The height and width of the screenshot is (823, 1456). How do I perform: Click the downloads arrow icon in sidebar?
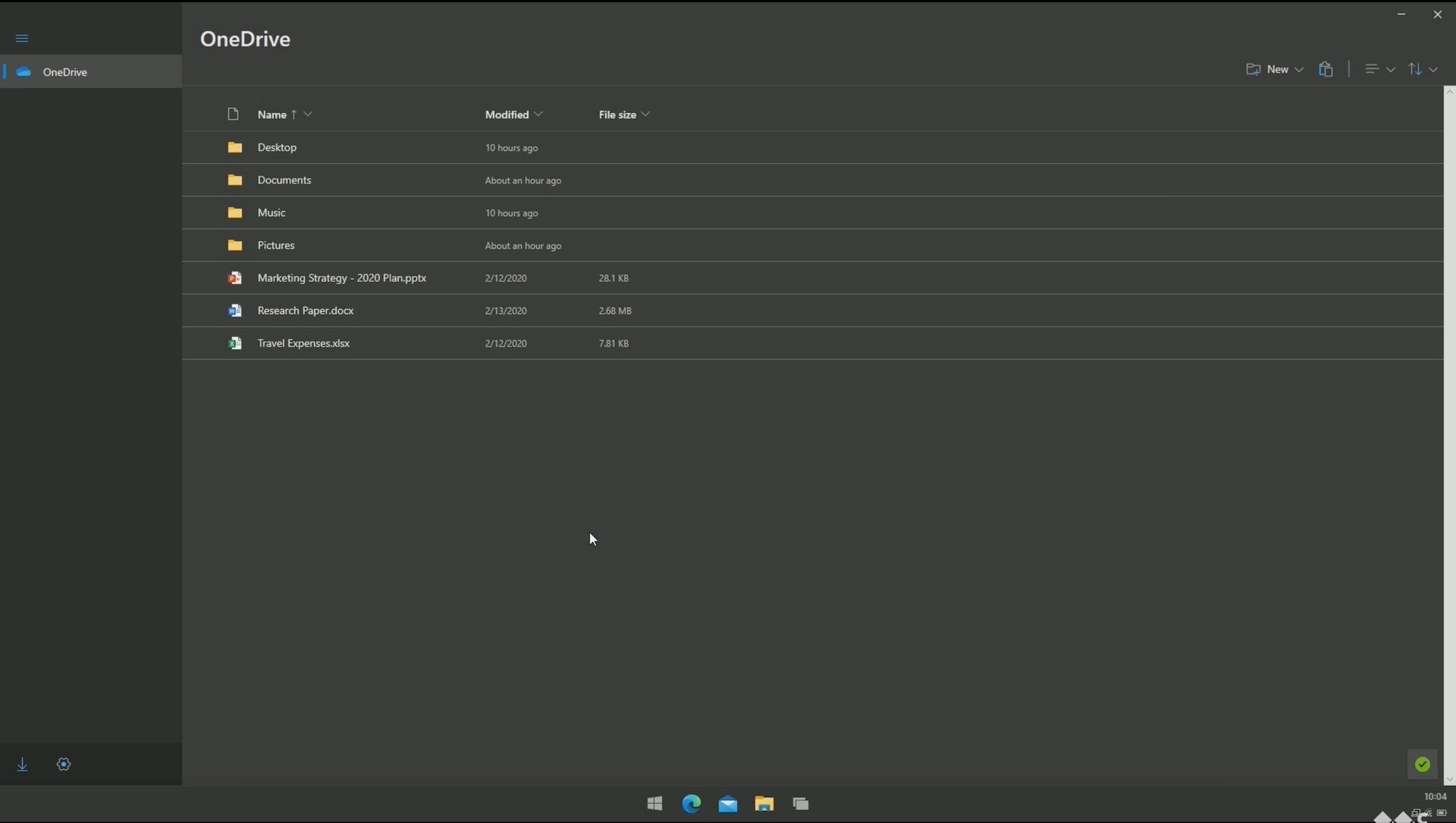pos(23,765)
